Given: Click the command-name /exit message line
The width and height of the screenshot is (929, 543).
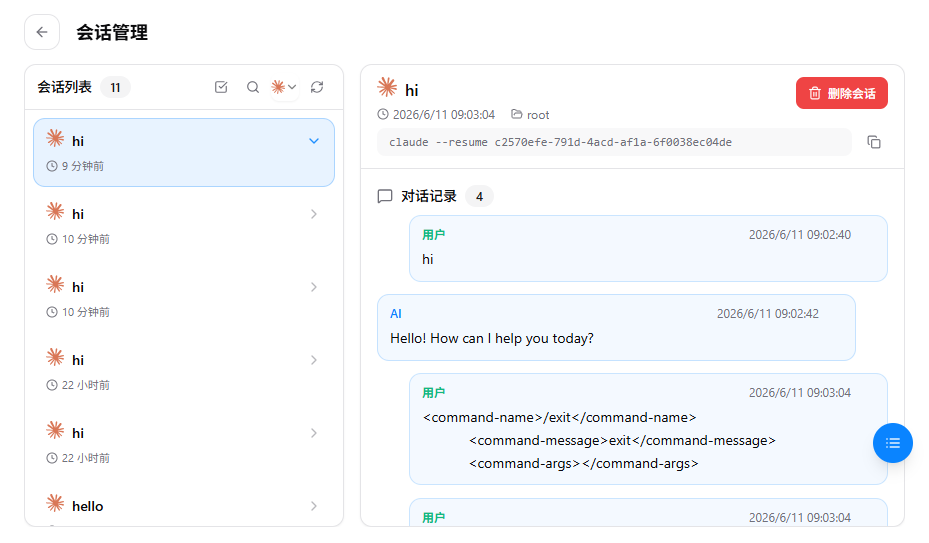Looking at the screenshot, I should (x=559, y=417).
